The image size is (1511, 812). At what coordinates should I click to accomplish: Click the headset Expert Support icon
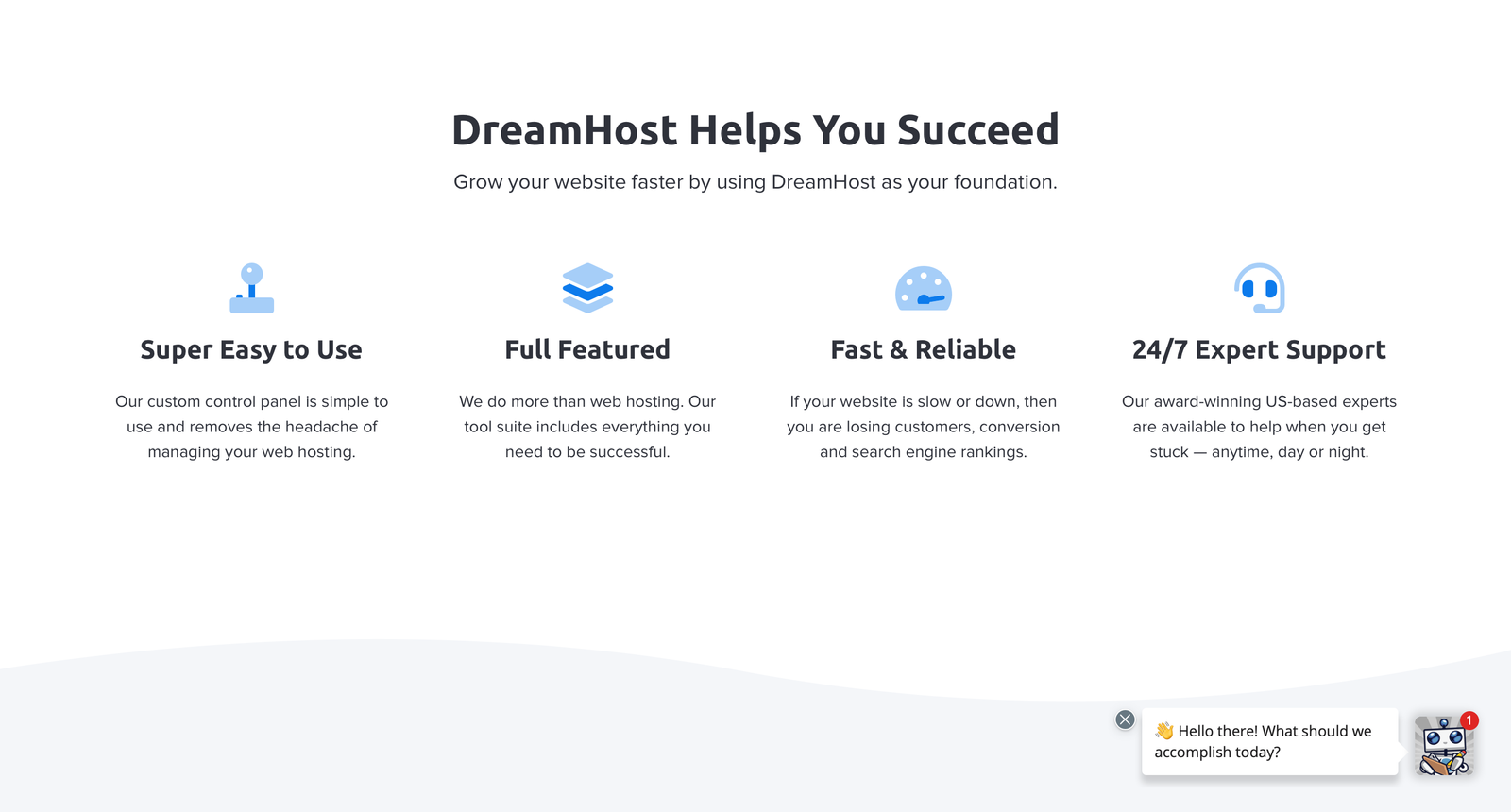click(1259, 288)
